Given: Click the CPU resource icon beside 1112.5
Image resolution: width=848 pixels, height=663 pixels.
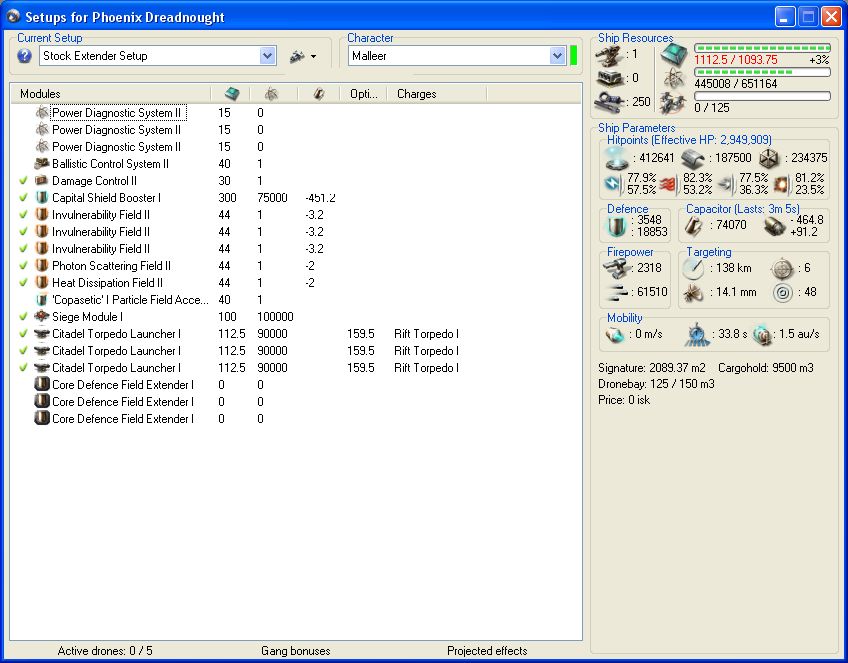Looking at the screenshot, I should (674, 55).
